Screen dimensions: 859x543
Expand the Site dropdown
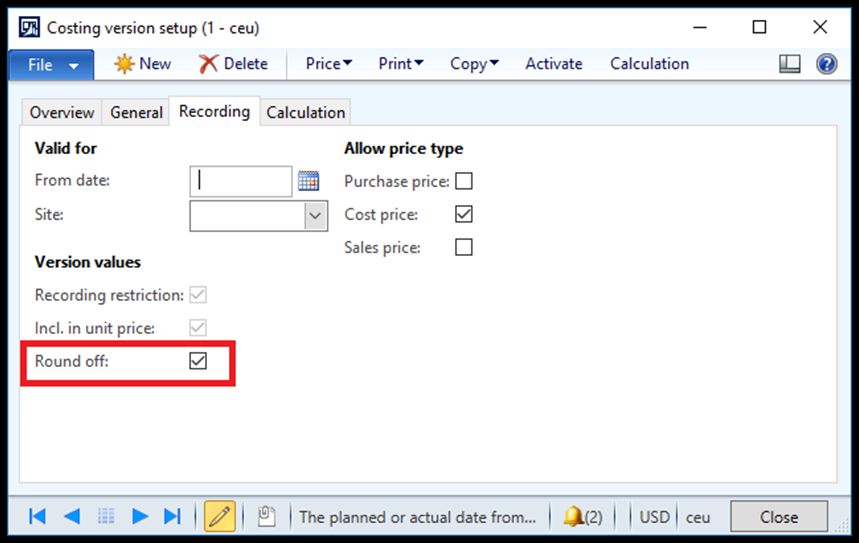pos(315,216)
